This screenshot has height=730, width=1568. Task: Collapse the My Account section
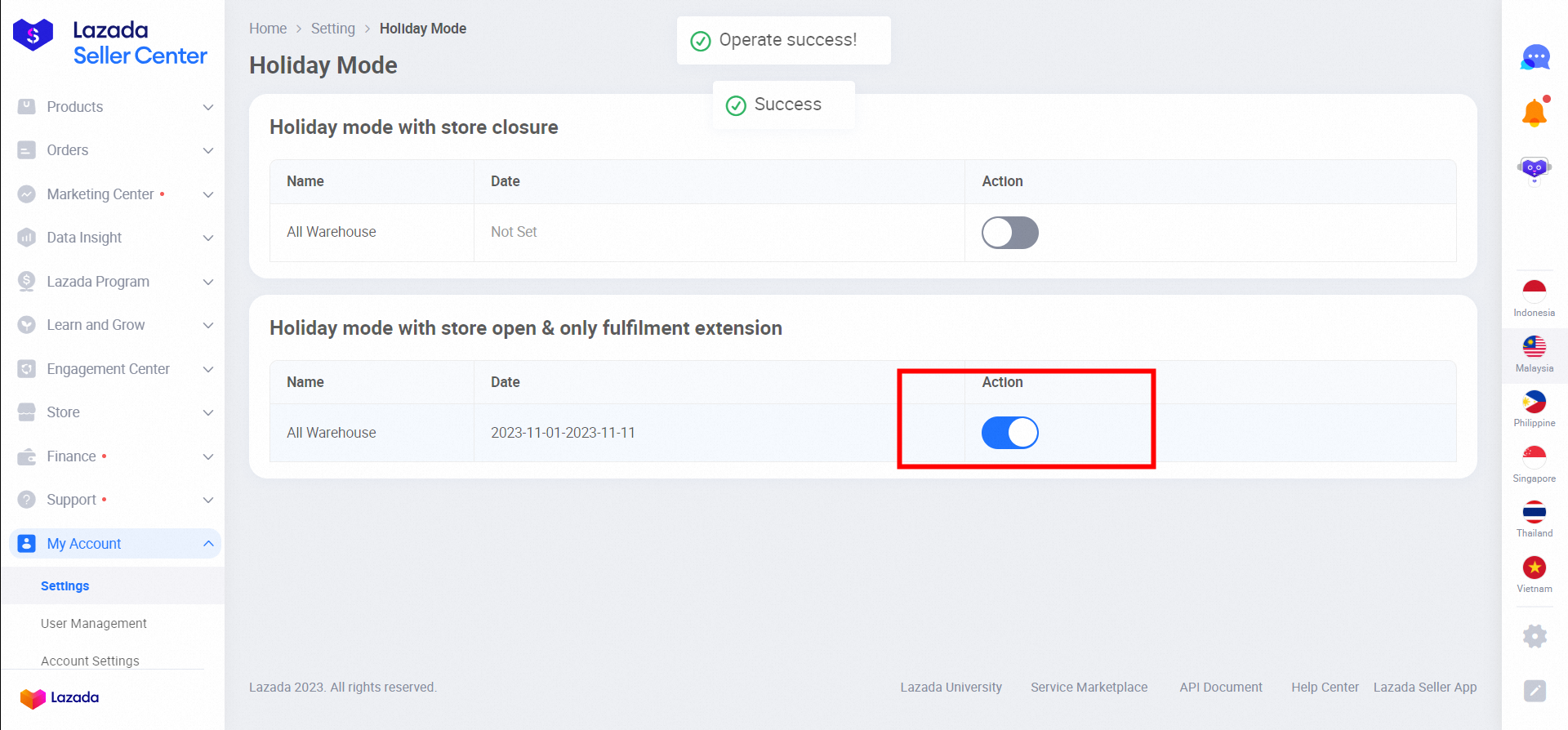(208, 544)
